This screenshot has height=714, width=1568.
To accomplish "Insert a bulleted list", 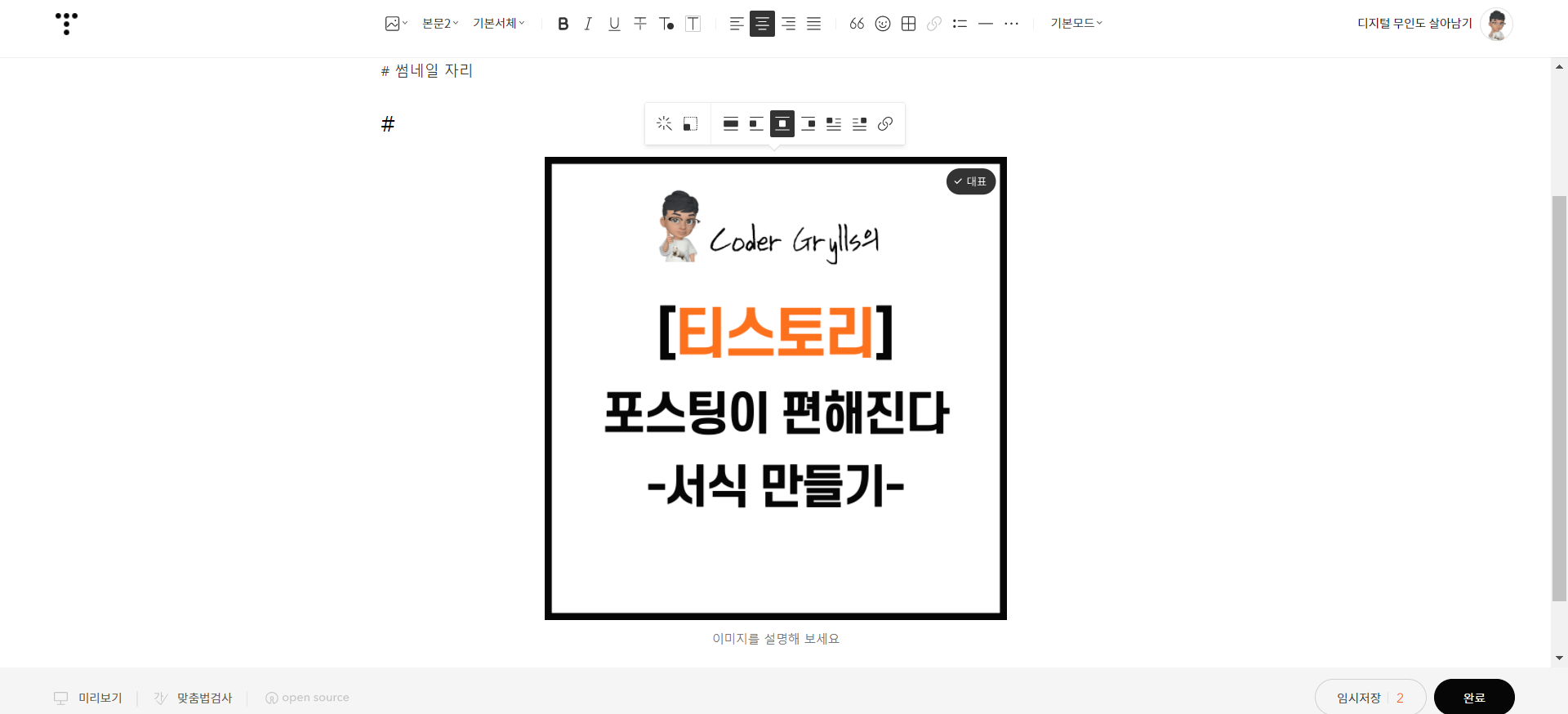I will coord(960,24).
